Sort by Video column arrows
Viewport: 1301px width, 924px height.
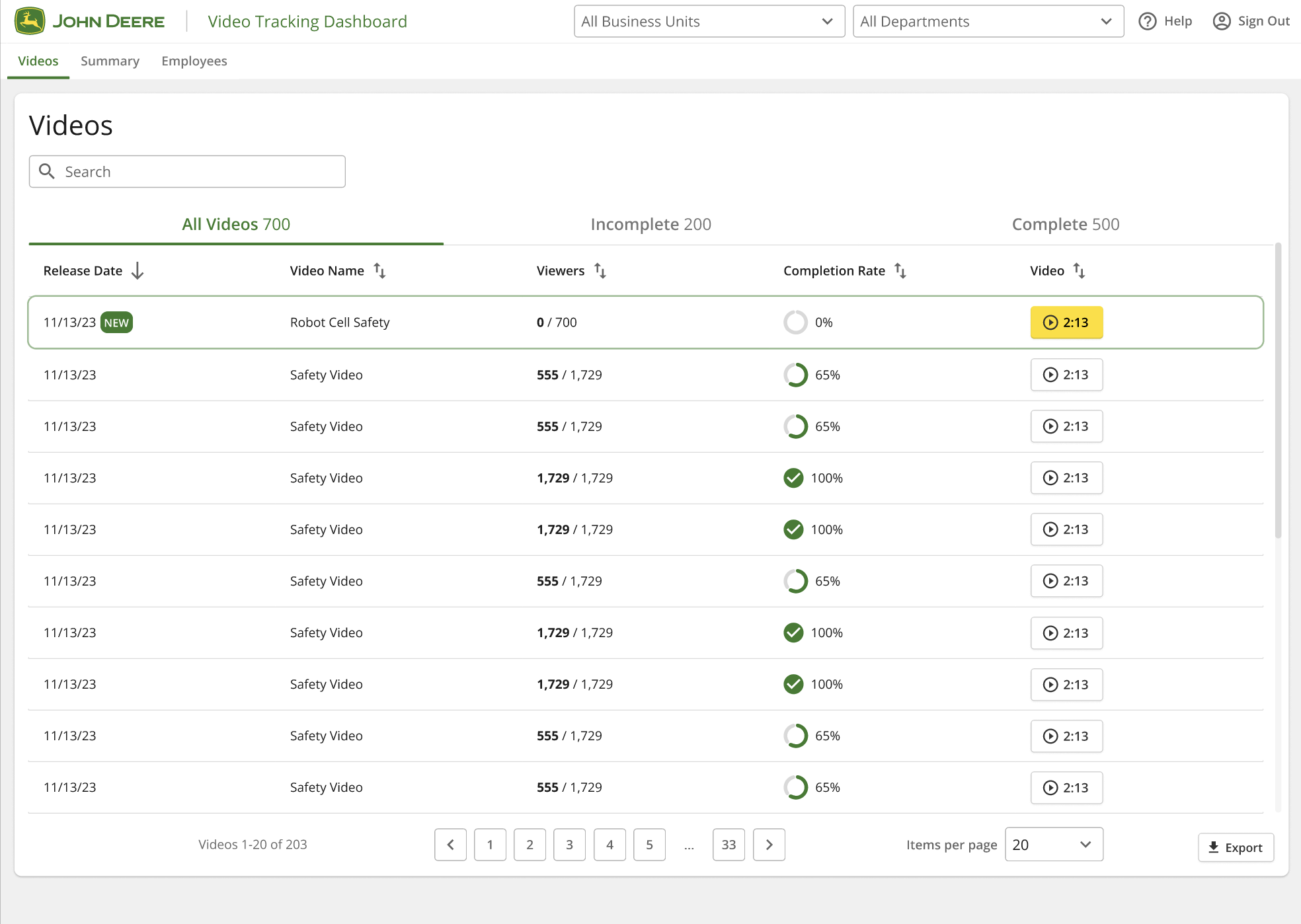pos(1079,270)
